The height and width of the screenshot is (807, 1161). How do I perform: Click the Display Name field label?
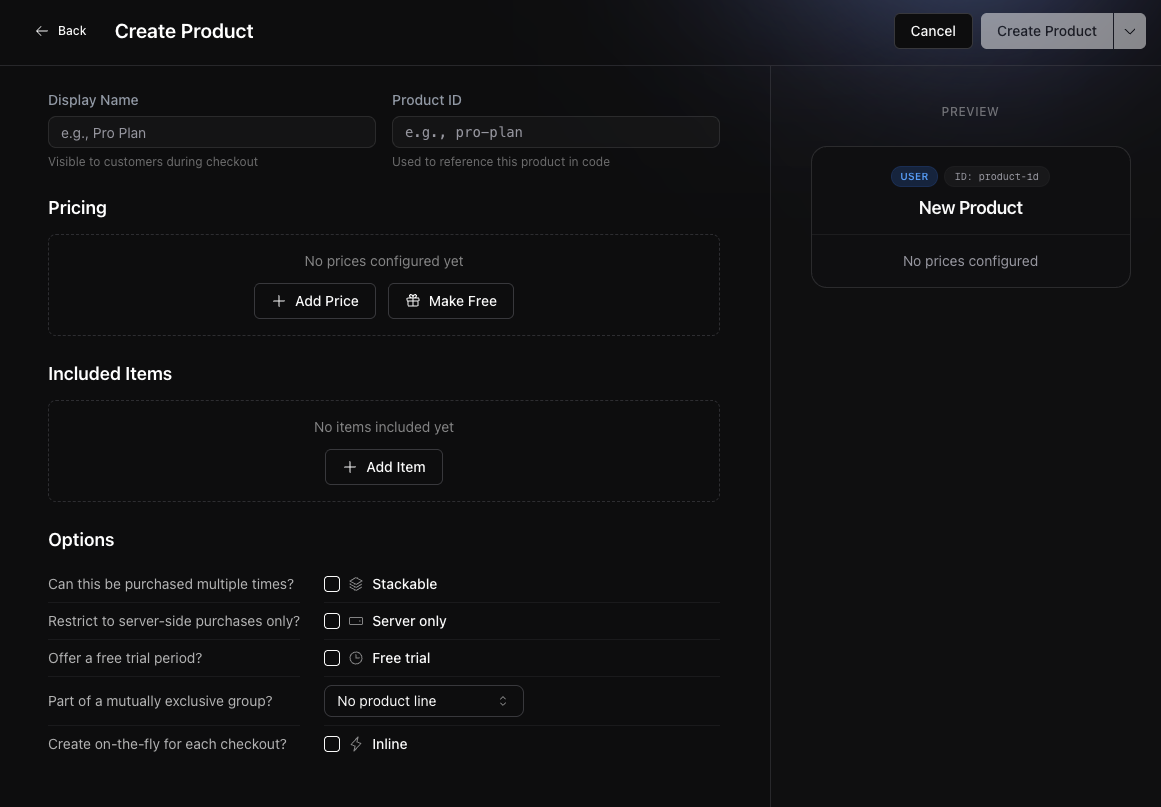[93, 100]
